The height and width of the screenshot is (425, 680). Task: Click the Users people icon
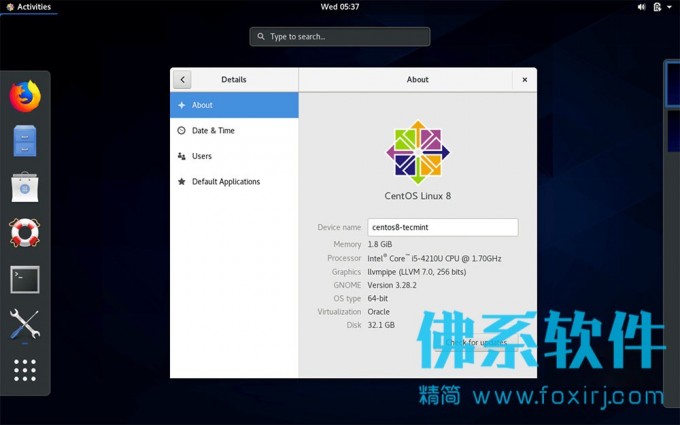181,156
